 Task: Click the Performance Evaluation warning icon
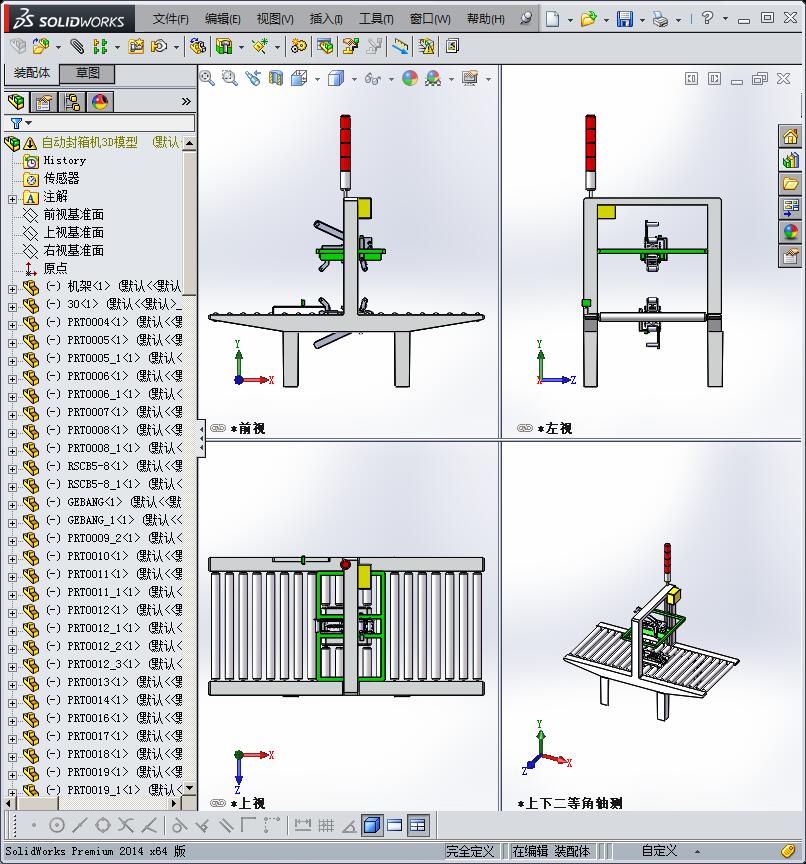426,46
